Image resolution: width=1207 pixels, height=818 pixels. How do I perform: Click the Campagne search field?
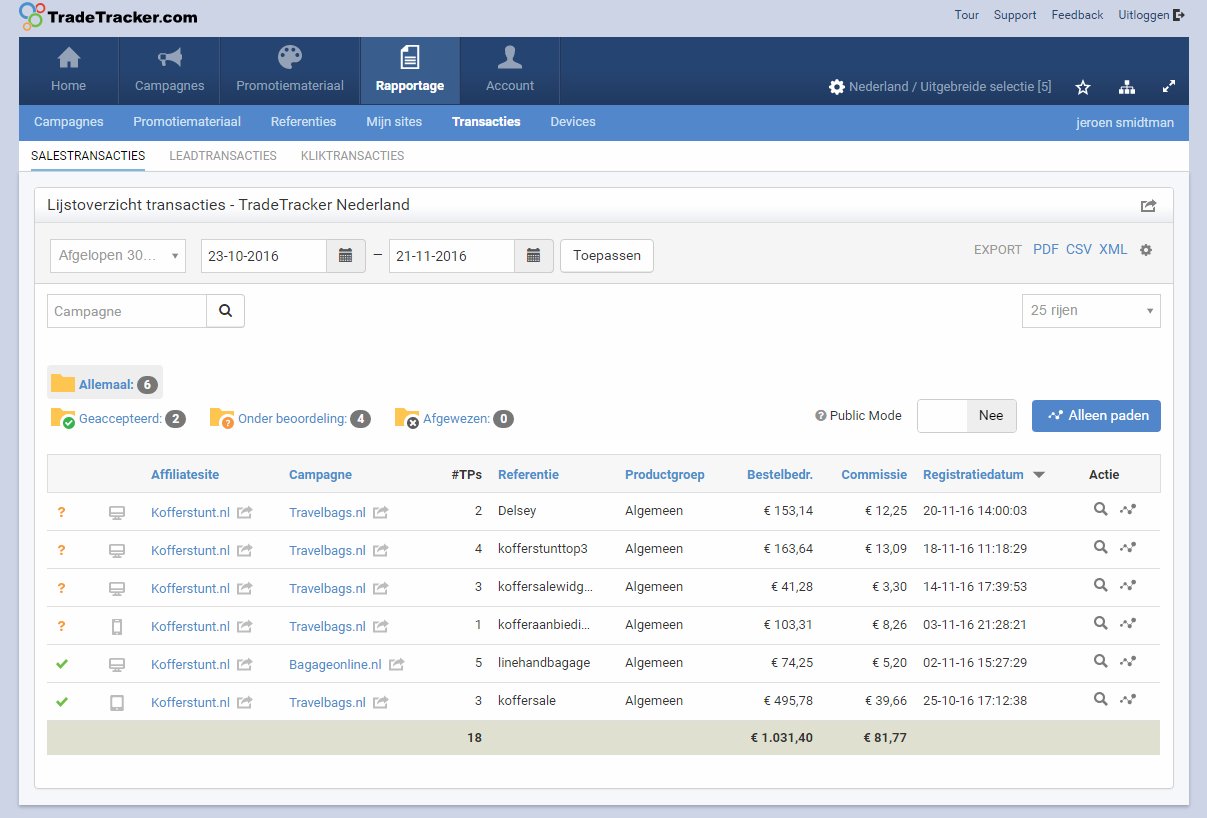click(x=127, y=311)
